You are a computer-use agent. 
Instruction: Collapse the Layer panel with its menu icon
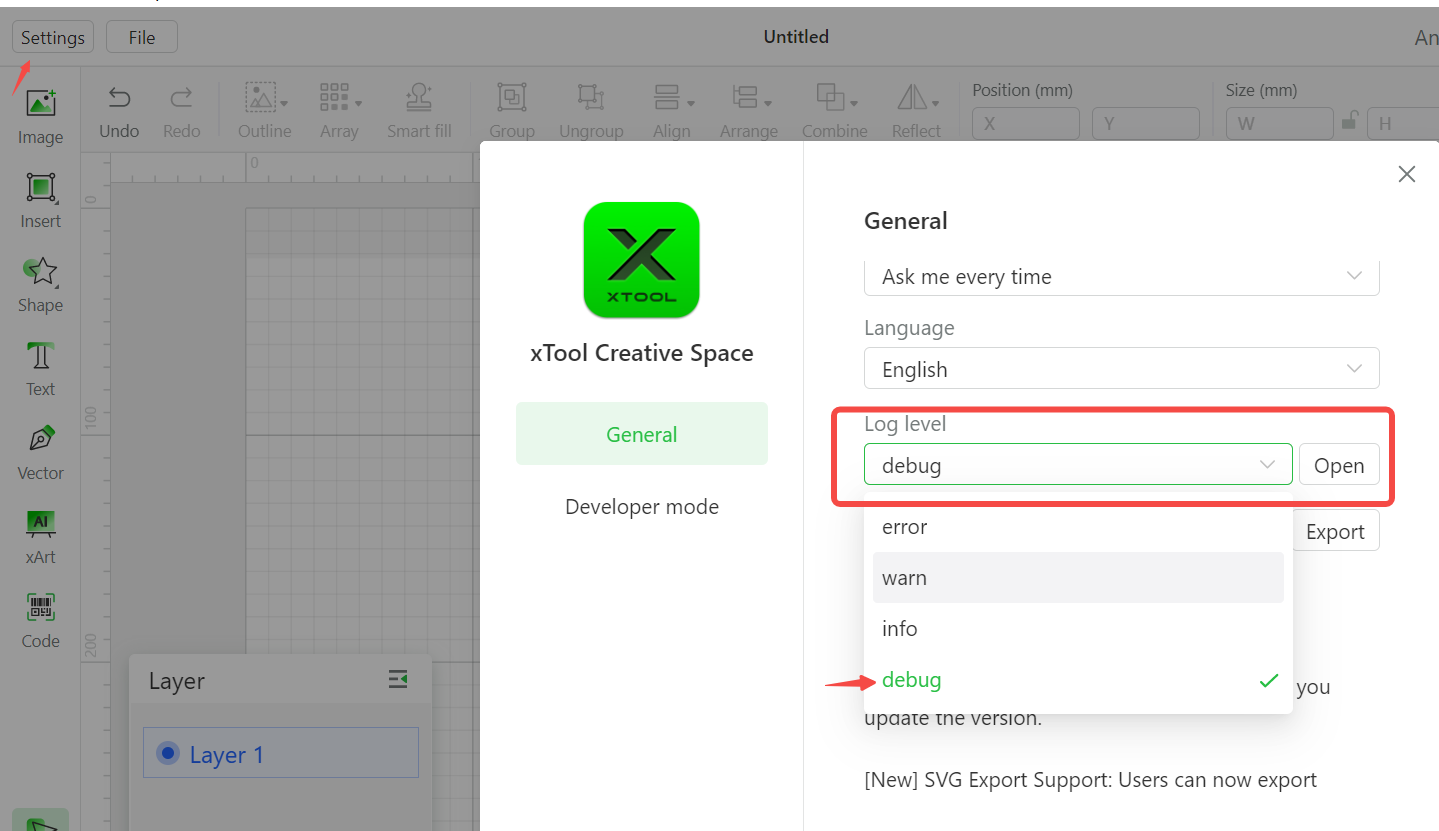[398, 680]
